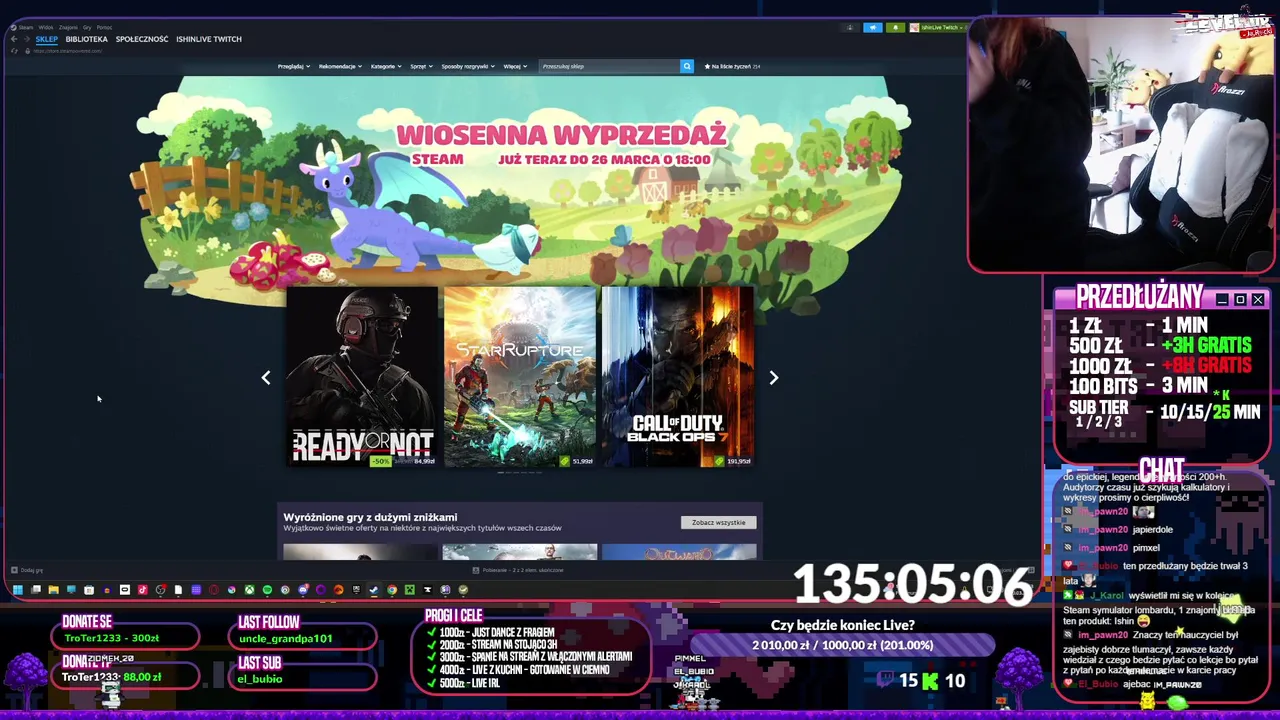
Task: Expand the Sprzęt dropdown
Action: pos(421,66)
